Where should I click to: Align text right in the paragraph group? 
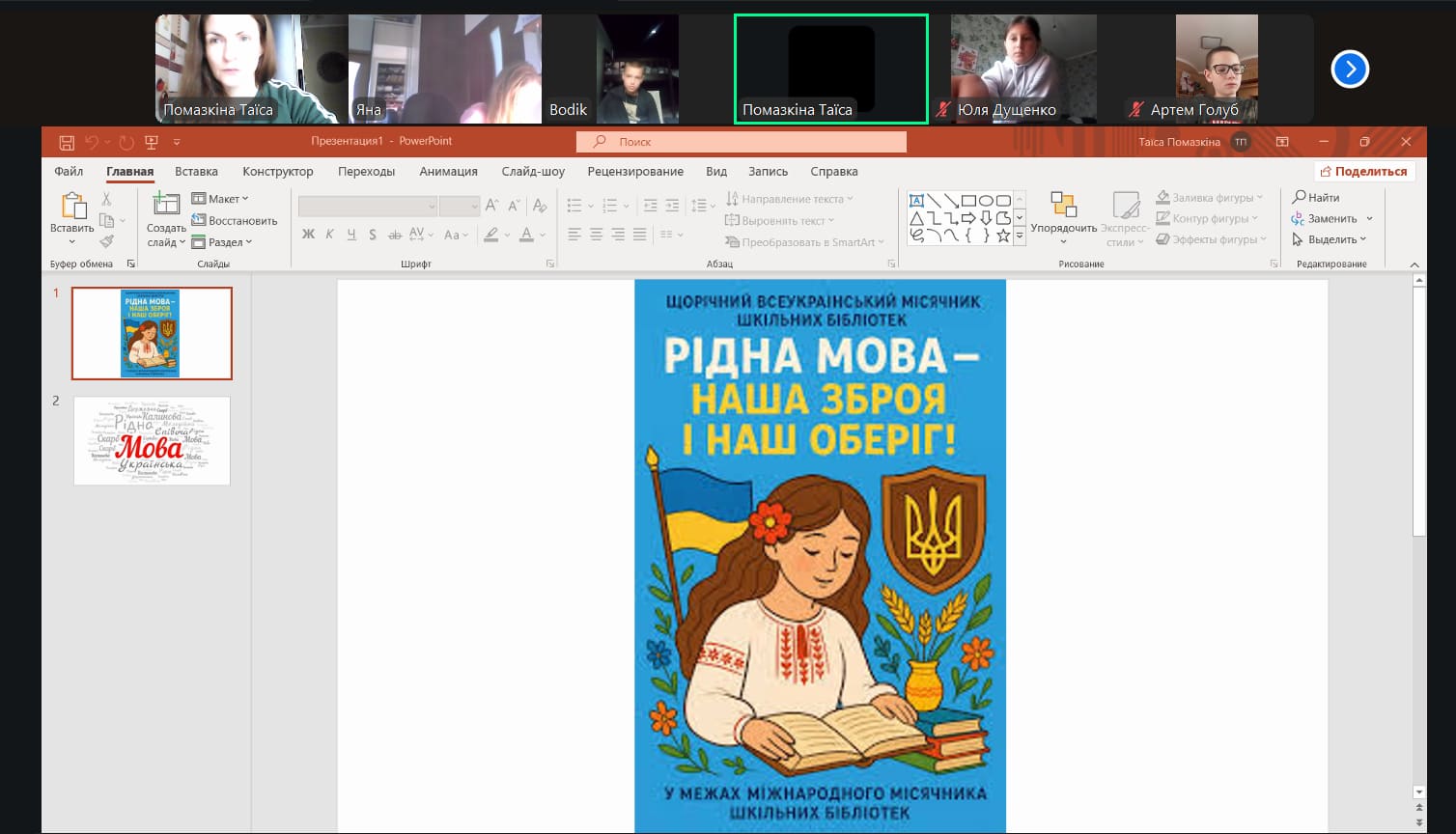(x=618, y=235)
